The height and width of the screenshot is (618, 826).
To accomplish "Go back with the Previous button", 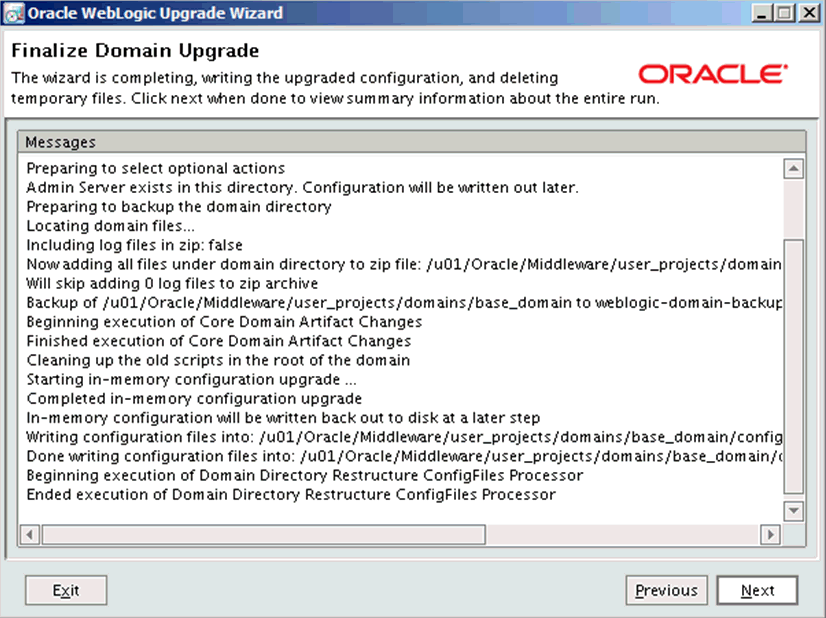I will (x=666, y=590).
